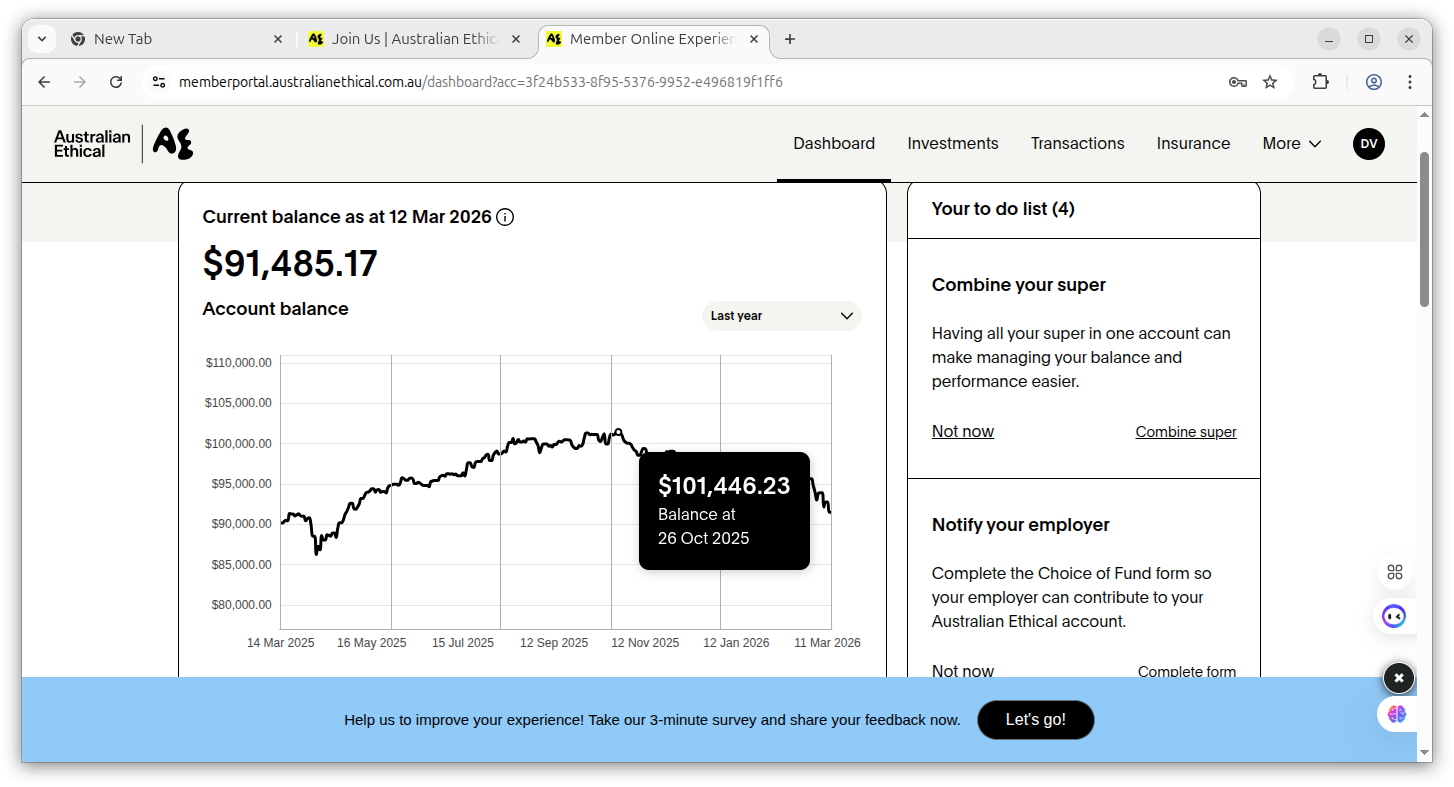Go to the Transactions page
Image resolution: width=1454 pixels, height=787 pixels.
pos(1077,144)
